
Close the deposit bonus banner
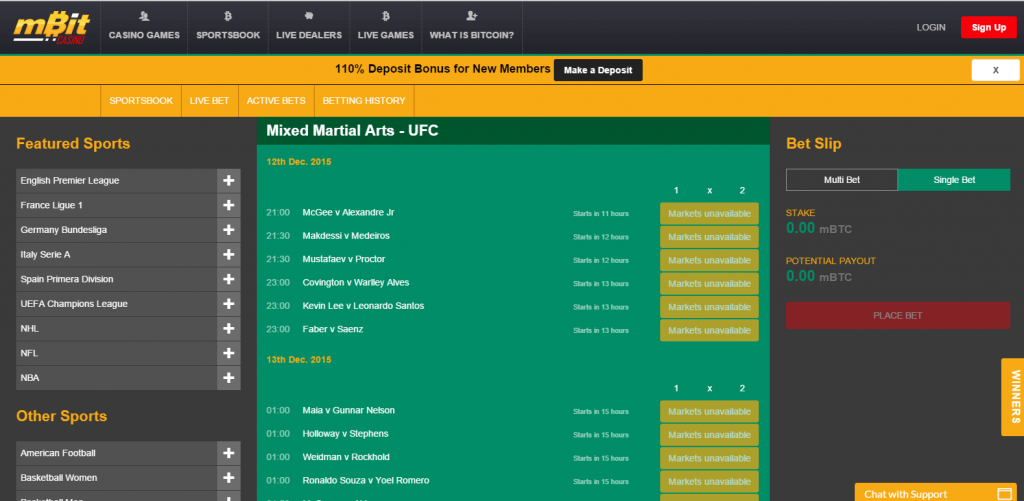point(995,70)
